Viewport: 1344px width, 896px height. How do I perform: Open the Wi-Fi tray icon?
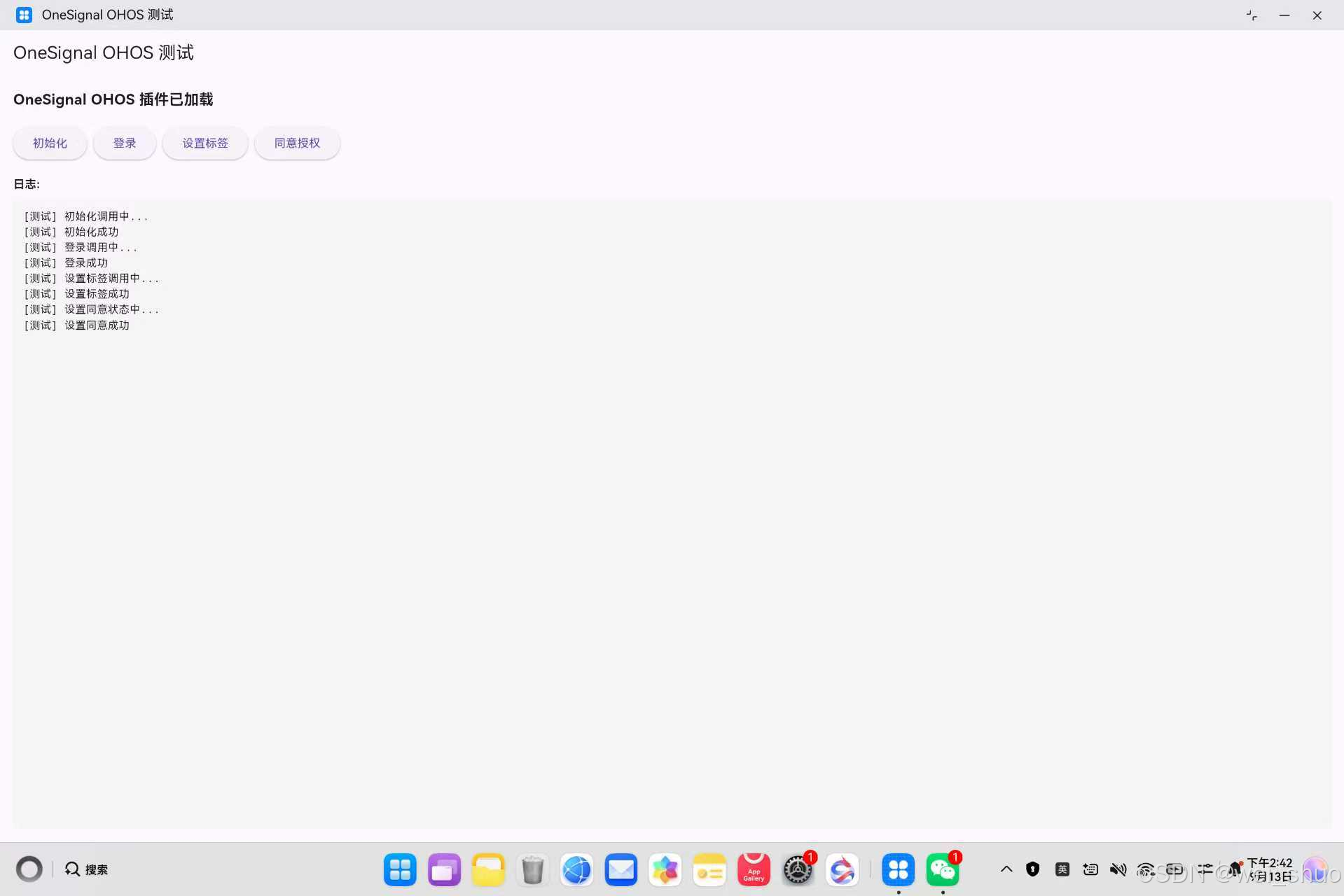click(1146, 870)
